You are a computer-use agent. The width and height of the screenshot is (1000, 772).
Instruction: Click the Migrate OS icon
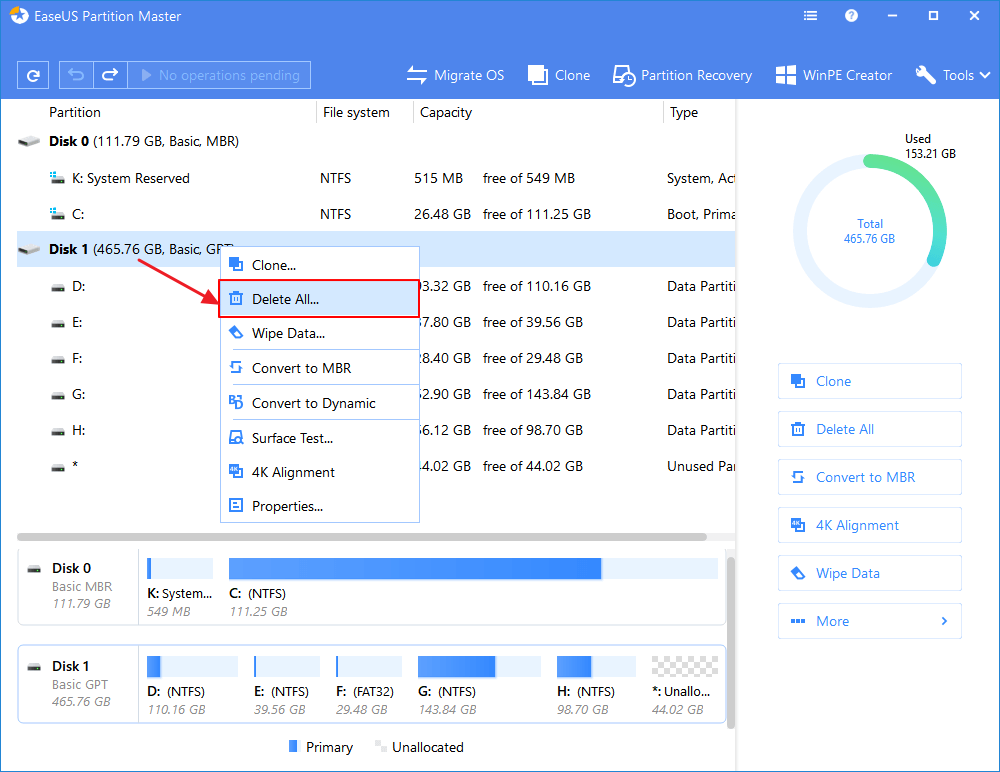coord(416,75)
